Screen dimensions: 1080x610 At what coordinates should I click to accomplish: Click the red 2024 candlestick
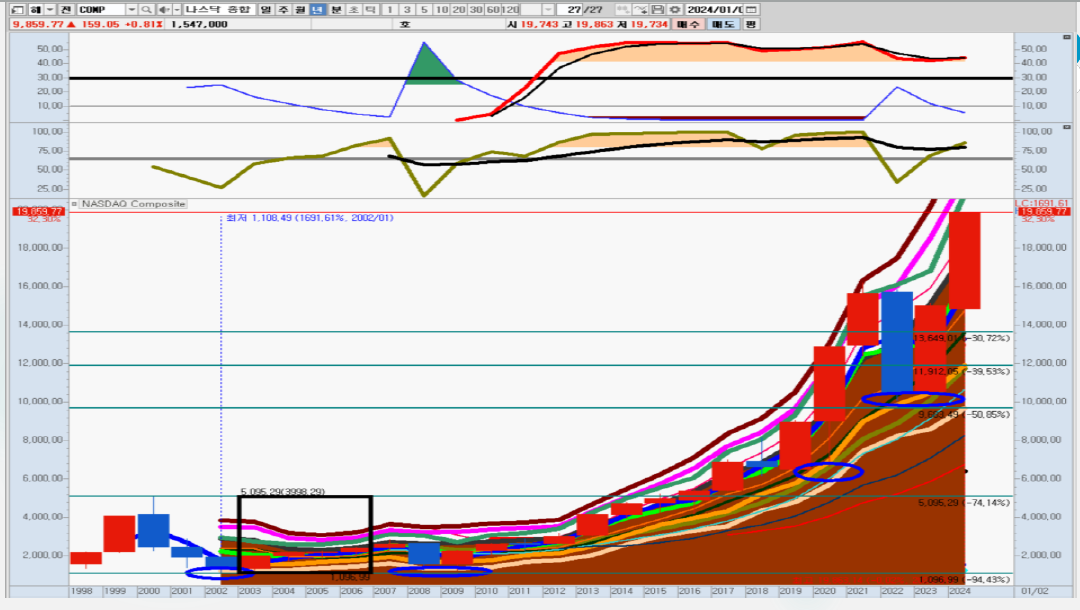[x=964, y=260]
